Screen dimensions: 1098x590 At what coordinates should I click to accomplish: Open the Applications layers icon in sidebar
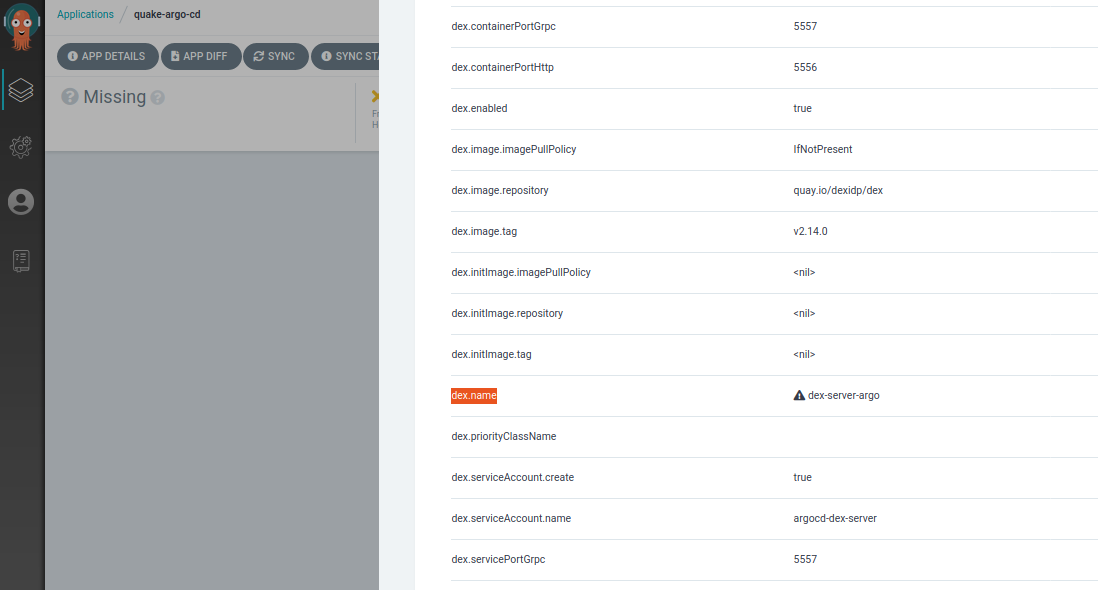coord(21,90)
